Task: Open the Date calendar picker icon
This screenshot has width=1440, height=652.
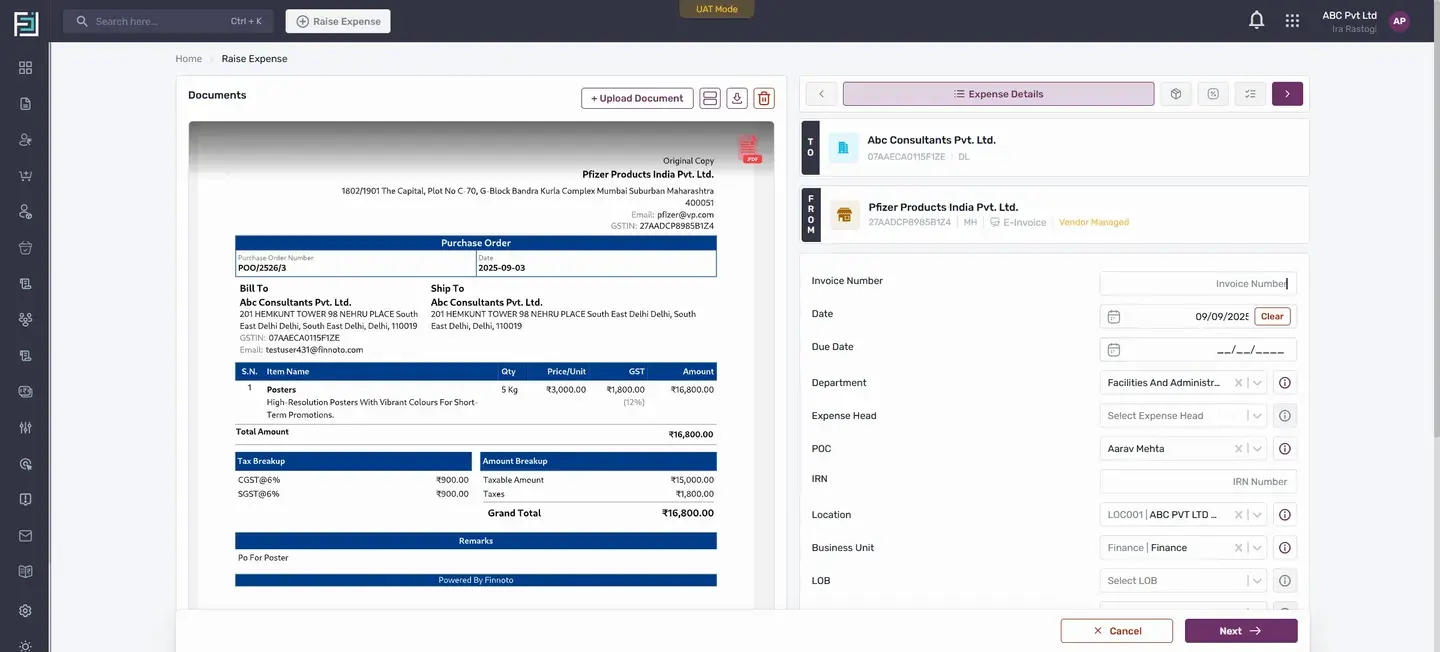Action: (1114, 317)
